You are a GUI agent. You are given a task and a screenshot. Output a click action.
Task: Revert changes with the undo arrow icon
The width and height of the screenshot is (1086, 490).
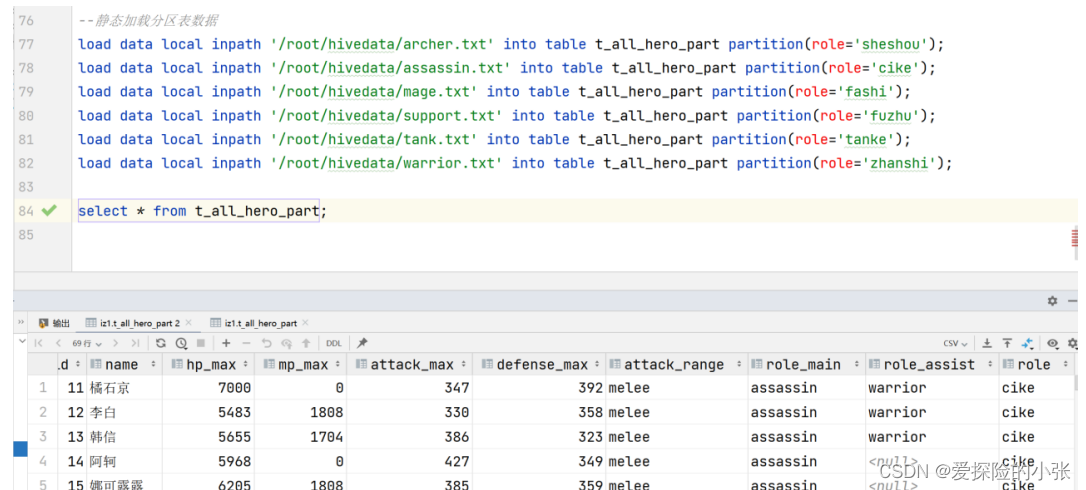click(x=266, y=343)
